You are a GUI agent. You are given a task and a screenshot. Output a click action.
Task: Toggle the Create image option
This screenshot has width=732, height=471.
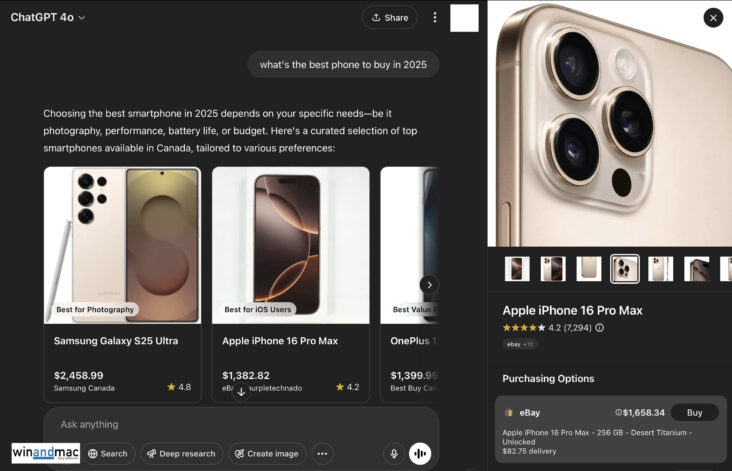click(267, 453)
